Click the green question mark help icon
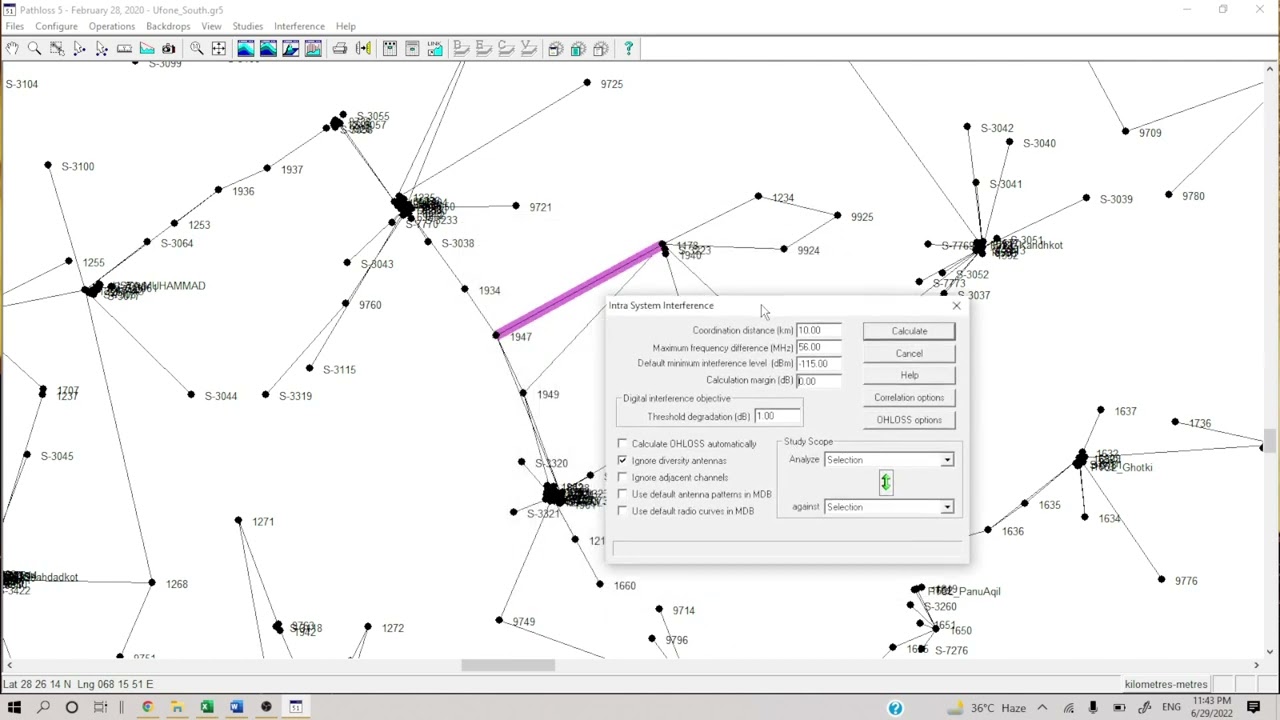Screen dimensions: 1280x720 coord(628,48)
